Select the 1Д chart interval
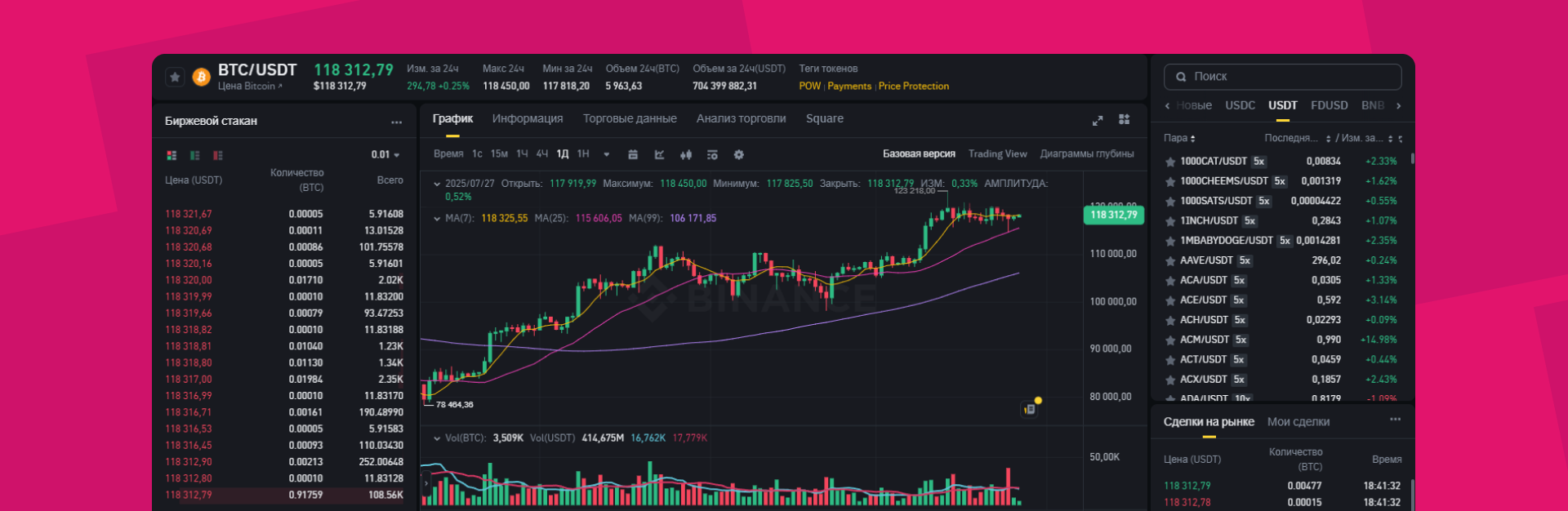 (563, 153)
